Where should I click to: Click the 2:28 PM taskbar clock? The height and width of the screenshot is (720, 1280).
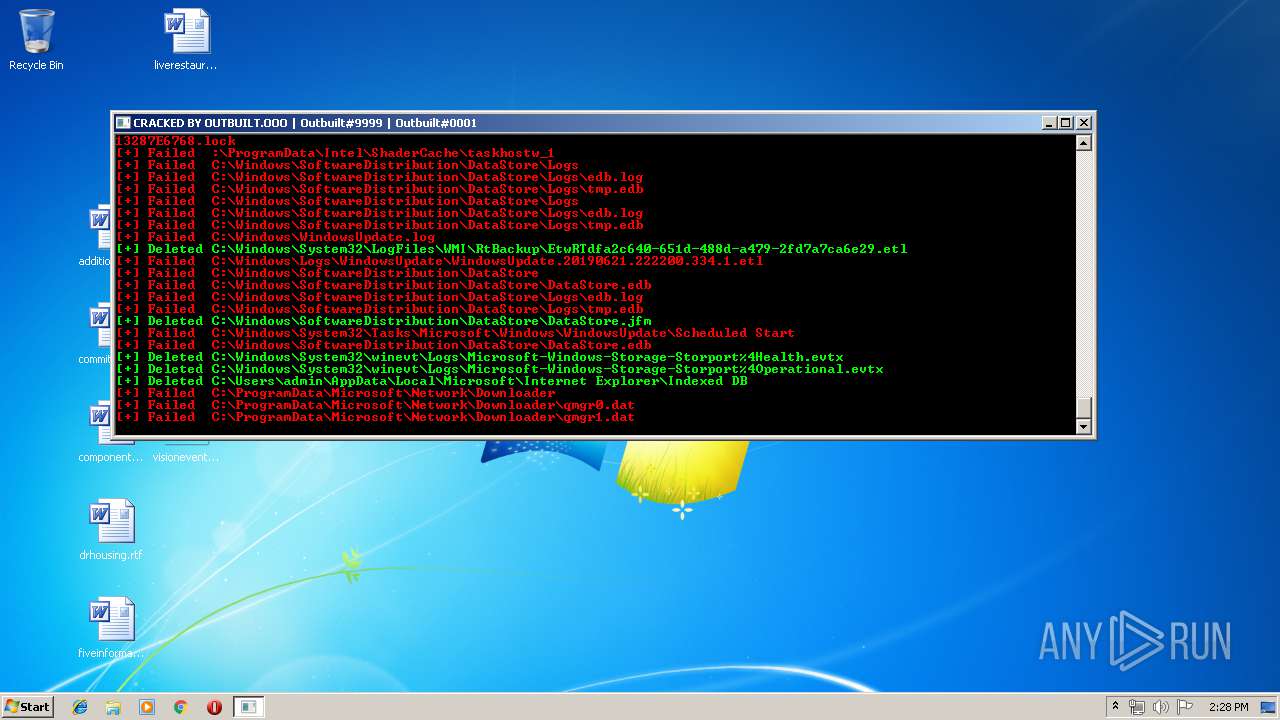1228,707
